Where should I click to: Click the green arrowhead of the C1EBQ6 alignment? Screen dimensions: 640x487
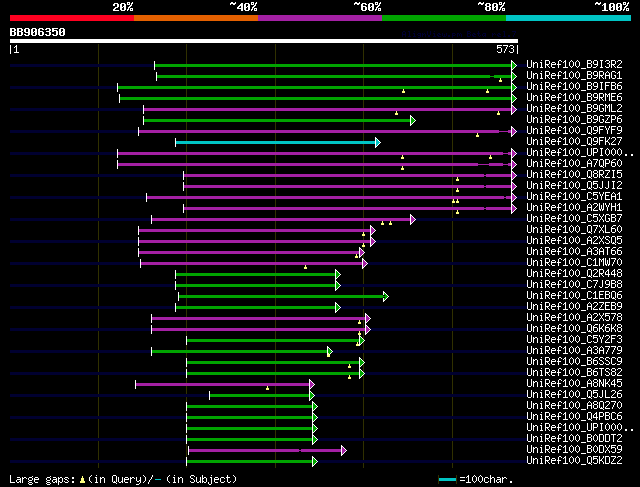point(386,297)
